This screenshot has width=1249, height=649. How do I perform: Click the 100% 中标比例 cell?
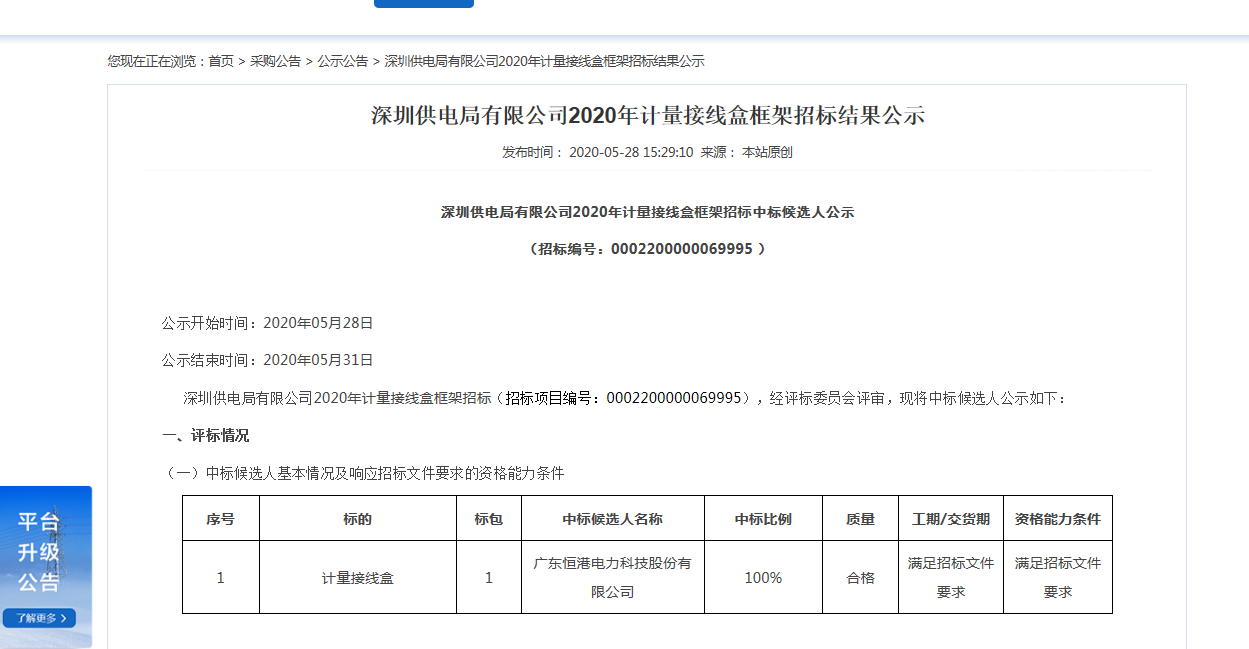[763, 578]
